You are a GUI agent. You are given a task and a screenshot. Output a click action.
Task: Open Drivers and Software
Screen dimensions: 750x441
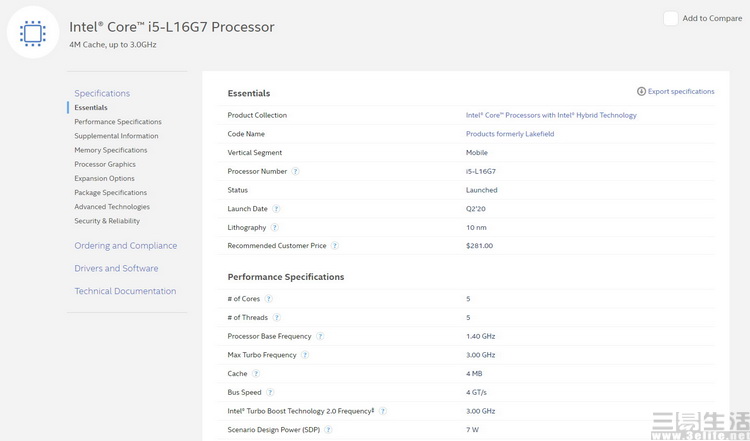tap(116, 268)
